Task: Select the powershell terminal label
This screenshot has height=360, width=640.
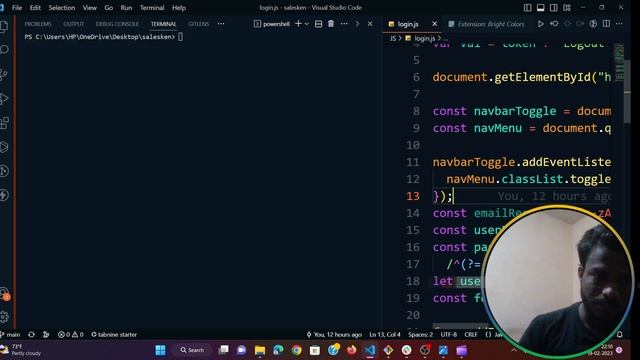Action: click(x=272, y=24)
